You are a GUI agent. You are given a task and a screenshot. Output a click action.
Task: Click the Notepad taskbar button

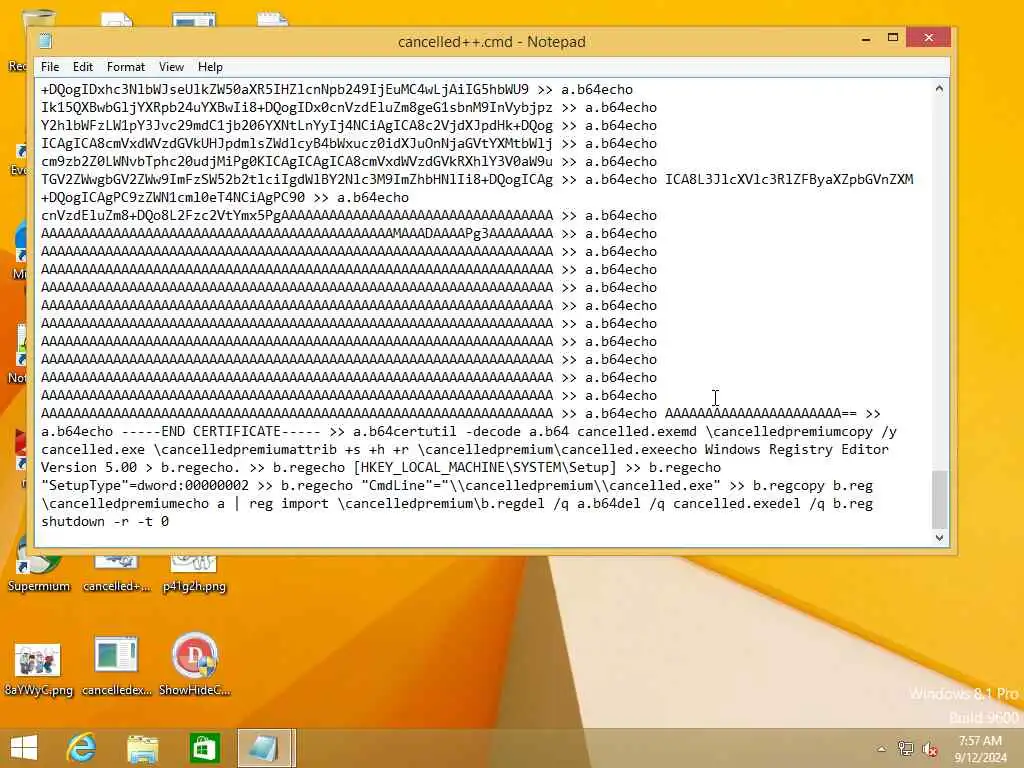pyautogui.click(x=266, y=748)
